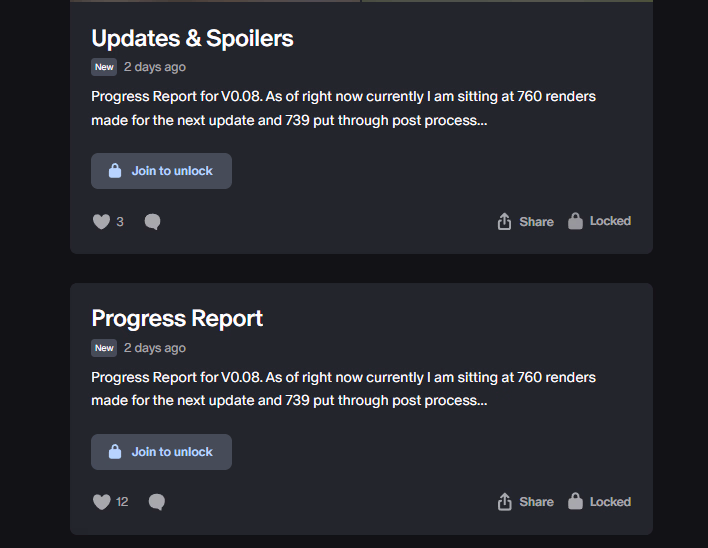The width and height of the screenshot is (708, 548).
Task: Open comments on Updates & Spoilers post
Action: (152, 222)
